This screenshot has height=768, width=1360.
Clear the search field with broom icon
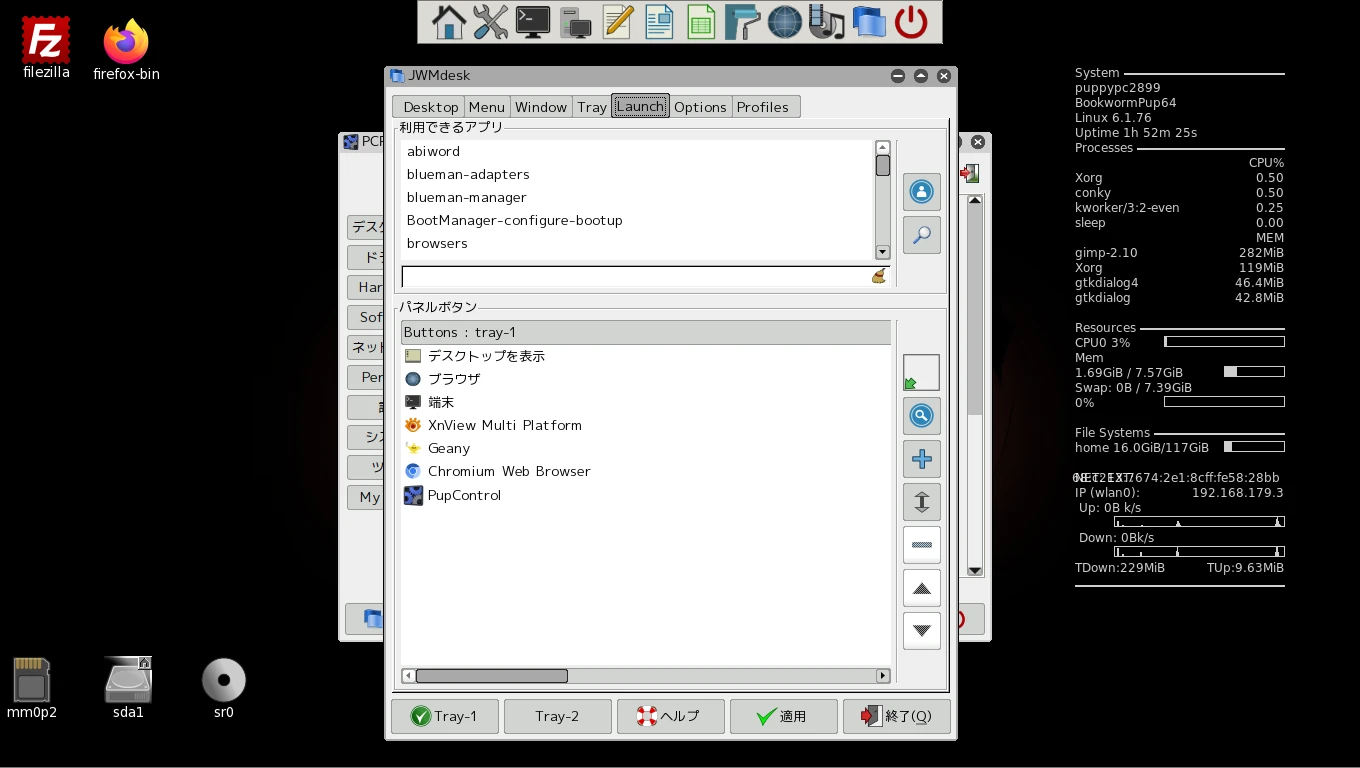(879, 276)
